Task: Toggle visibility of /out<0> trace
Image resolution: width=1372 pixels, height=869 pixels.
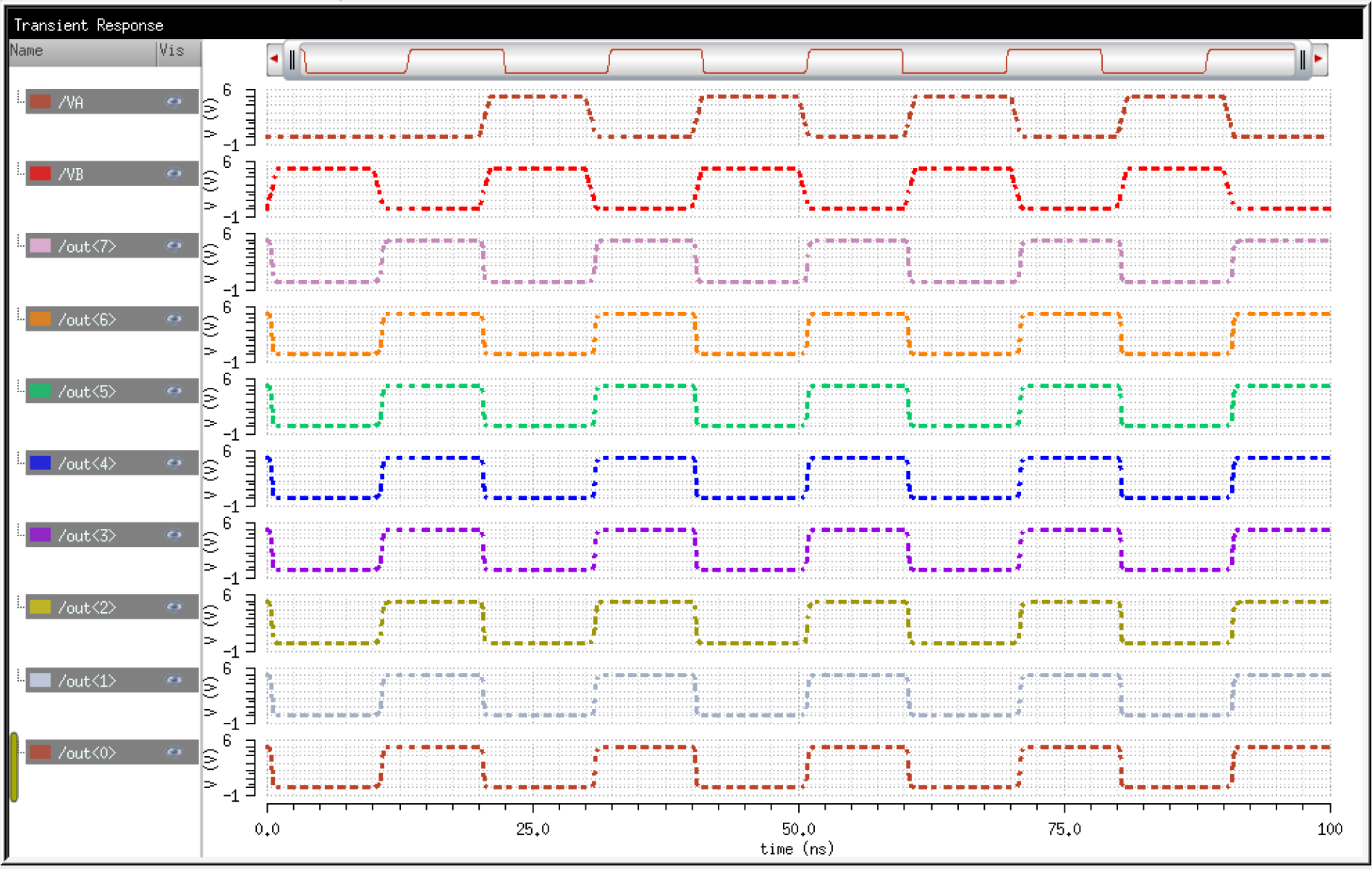Action: pos(174,753)
